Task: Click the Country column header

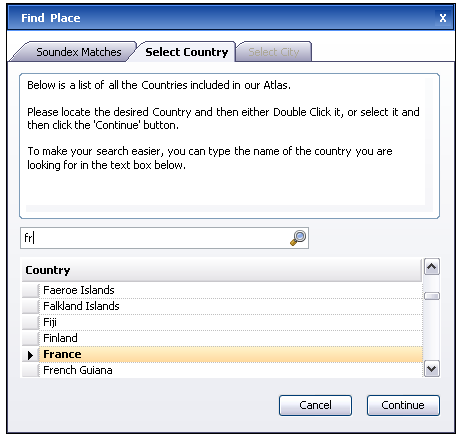Action: tap(222, 270)
